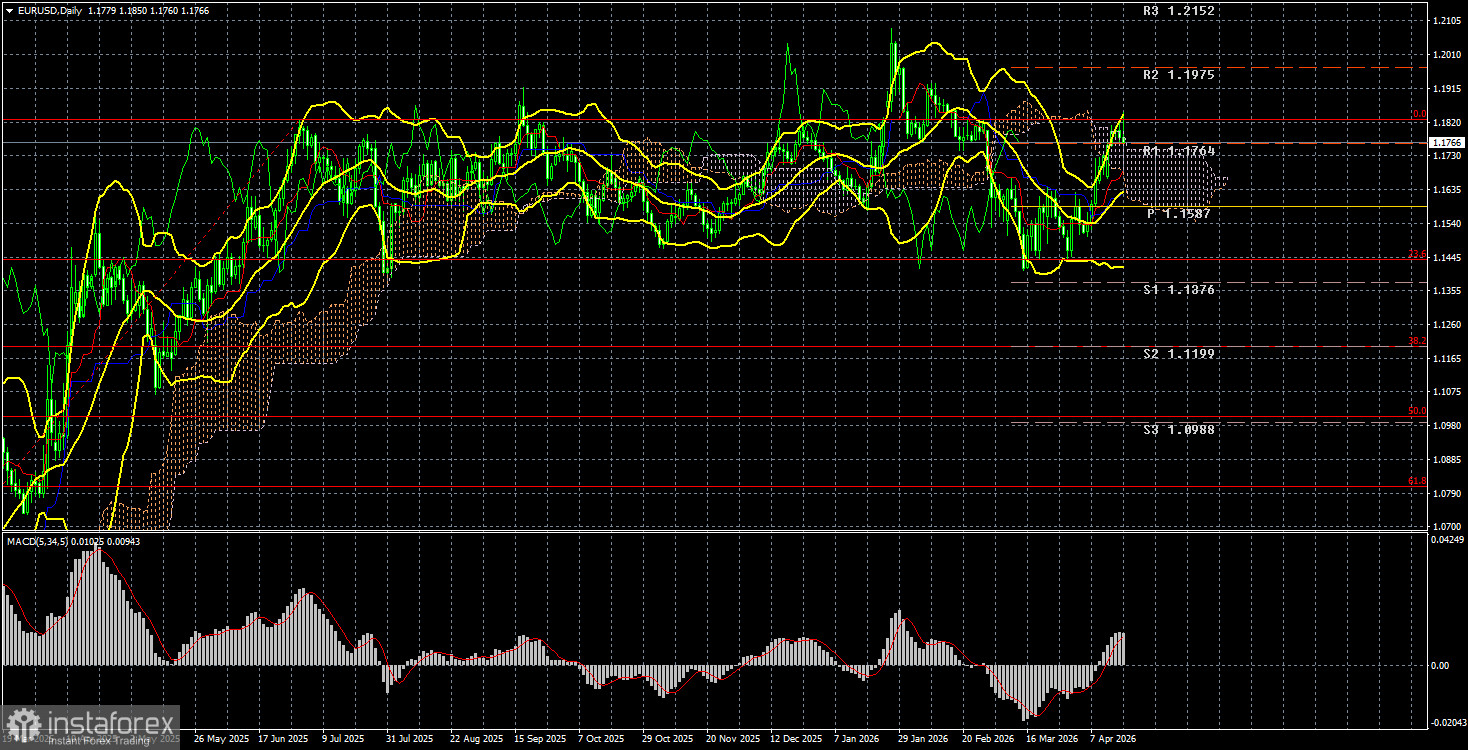Select the S3 1.0988 support label
The image size is (1468, 750).
click(x=1178, y=429)
